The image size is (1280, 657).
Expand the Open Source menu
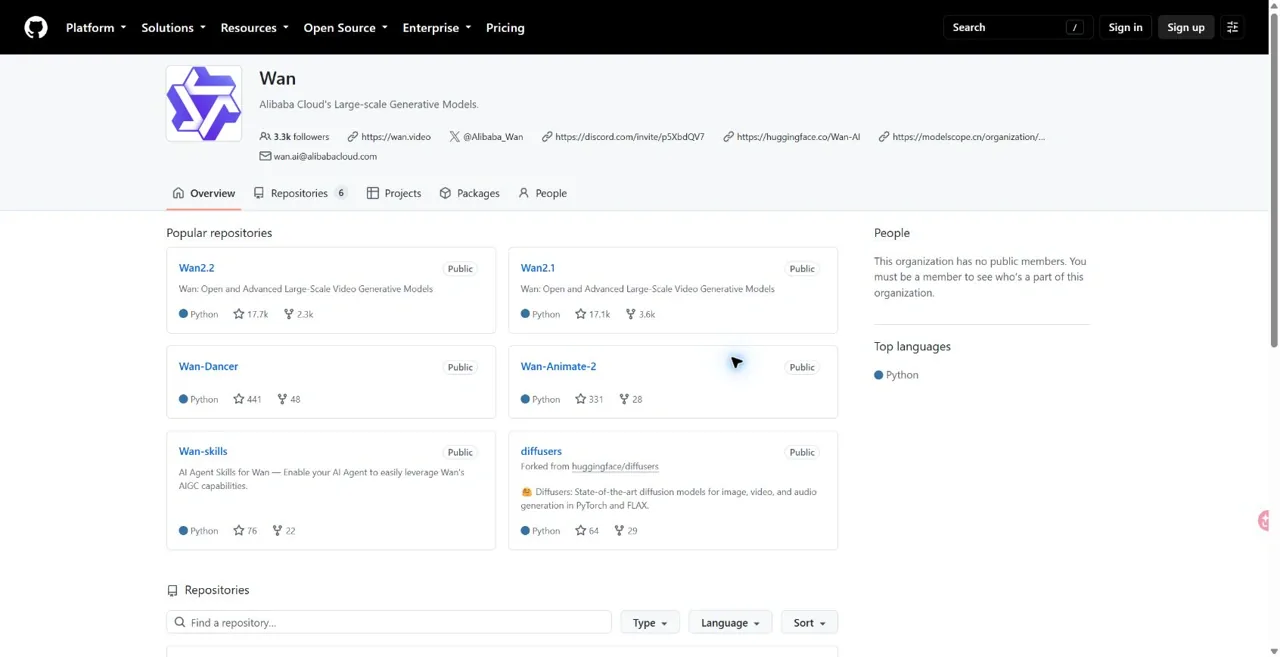click(345, 27)
